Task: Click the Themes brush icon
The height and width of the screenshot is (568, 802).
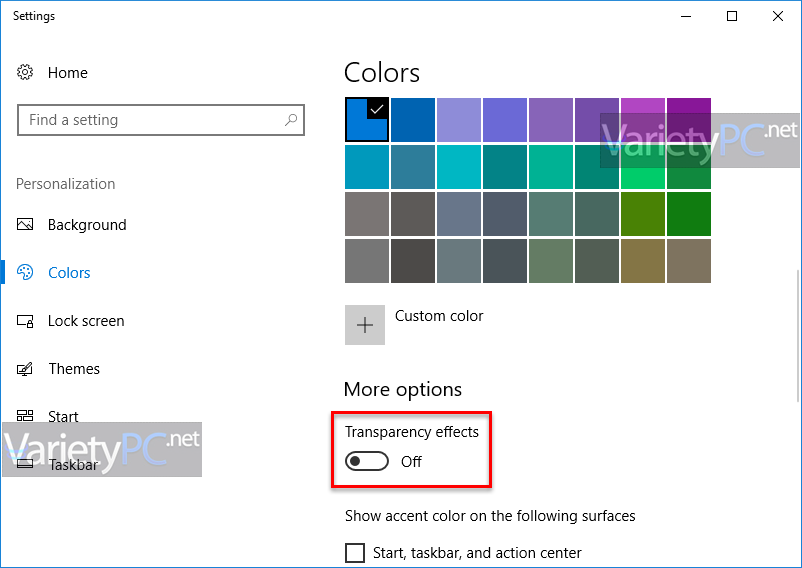Action: (25, 369)
